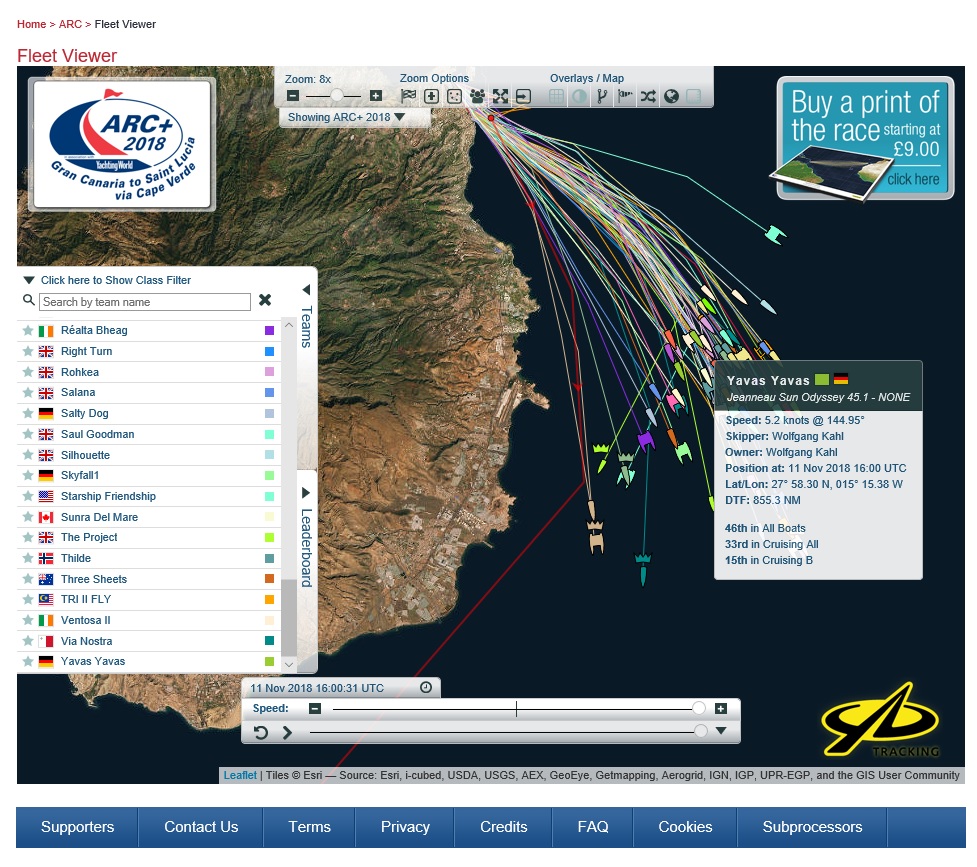Zoom to fleet using people group icon
Viewport: 977px width, 867px height.
click(478, 96)
